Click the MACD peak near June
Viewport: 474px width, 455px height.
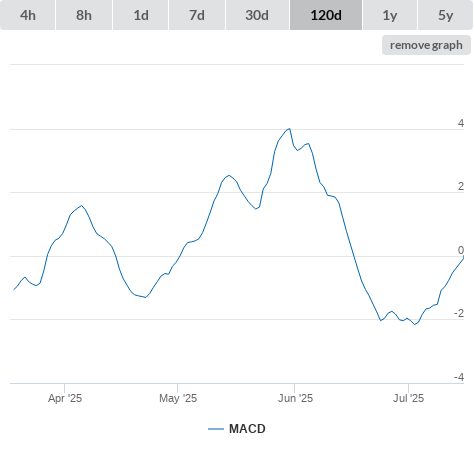(x=289, y=128)
